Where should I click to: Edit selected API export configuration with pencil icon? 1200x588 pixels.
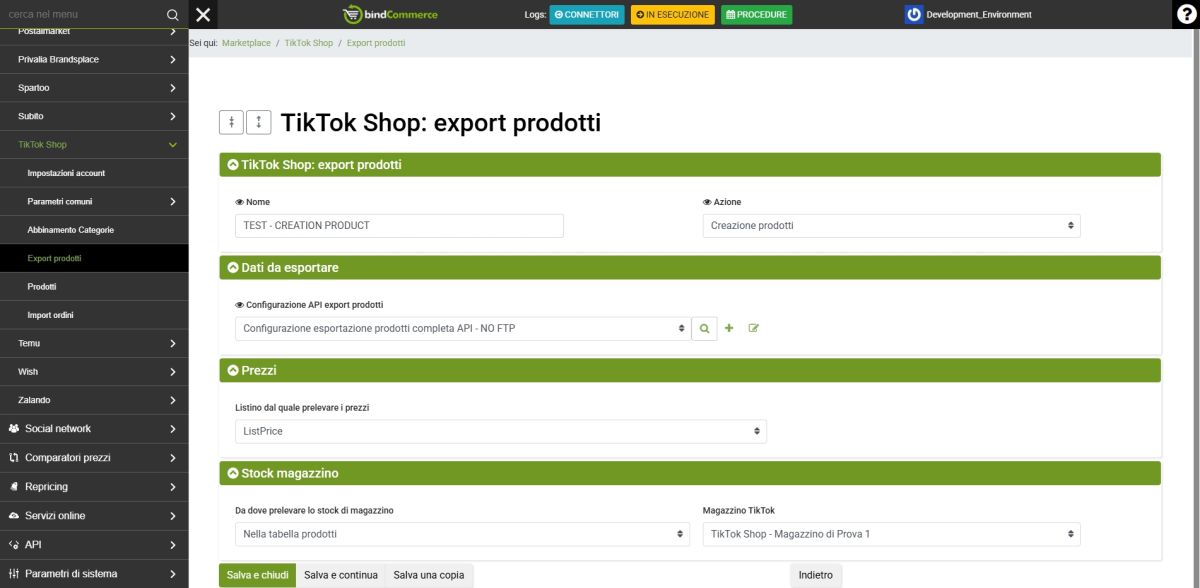753,328
